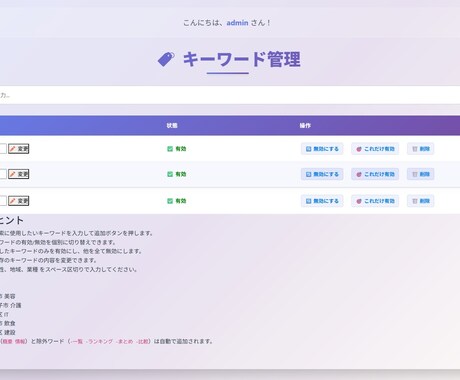Click hint line ending 個別に切り替えできます
The width and height of the screenshot is (460, 380).
(x=58, y=242)
